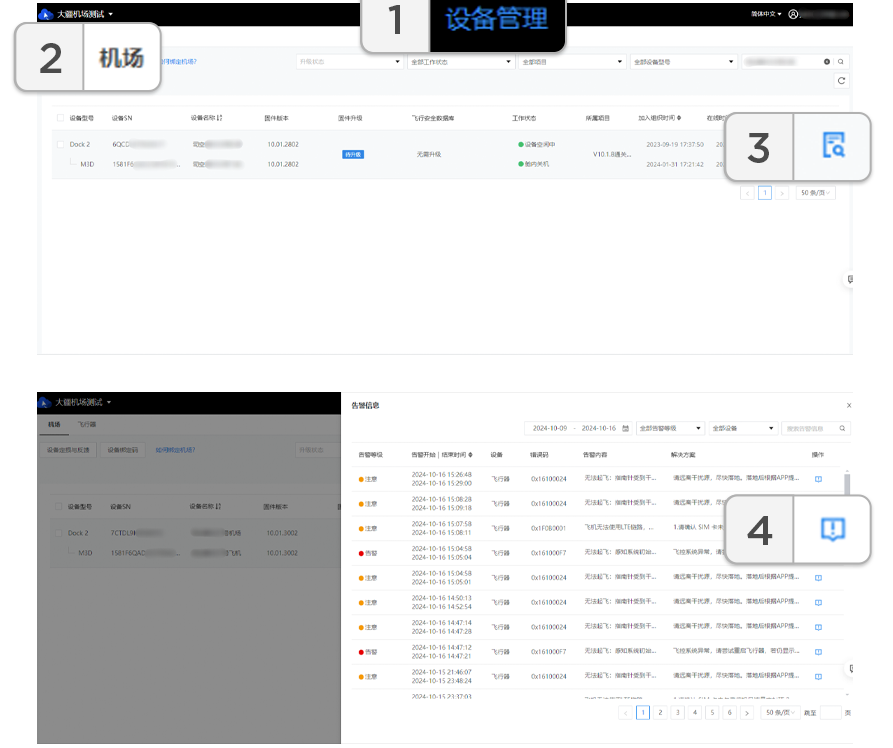Toggle the select-all checkbox beside 设备型号 in the upper table
This screenshot has width=893, height=748.
pos(60,118)
